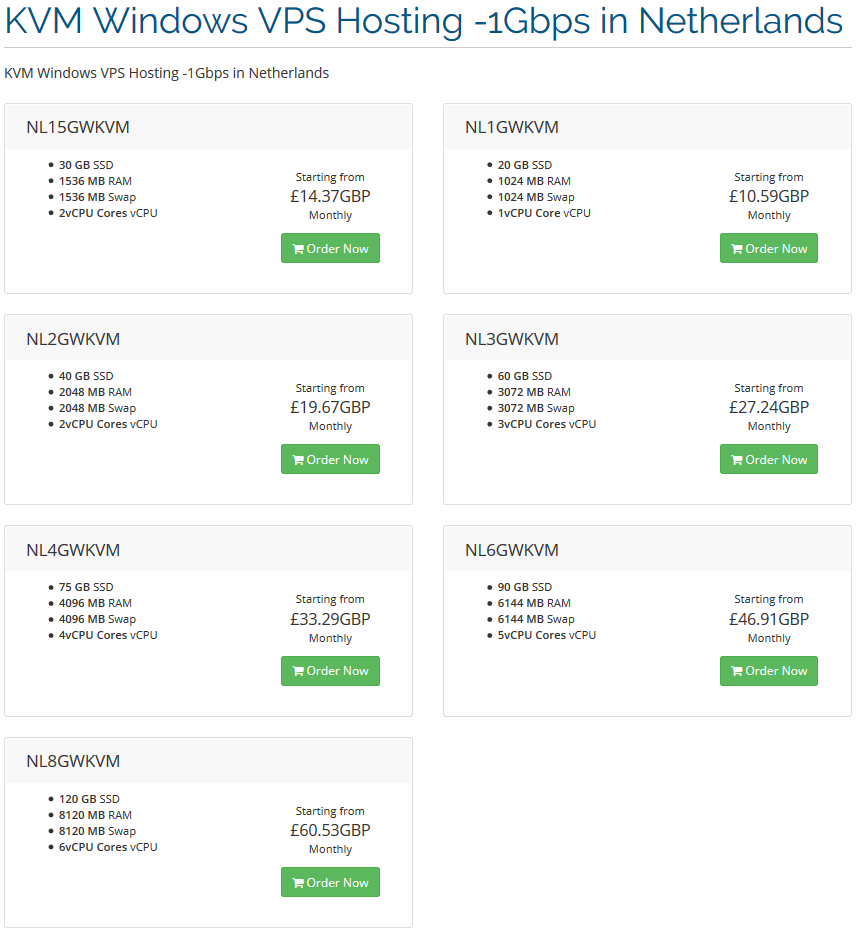The image size is (859, 931).
Task: Click cart icon in NL15GWKVM Order Now button
Action: (x=298, y=249)
